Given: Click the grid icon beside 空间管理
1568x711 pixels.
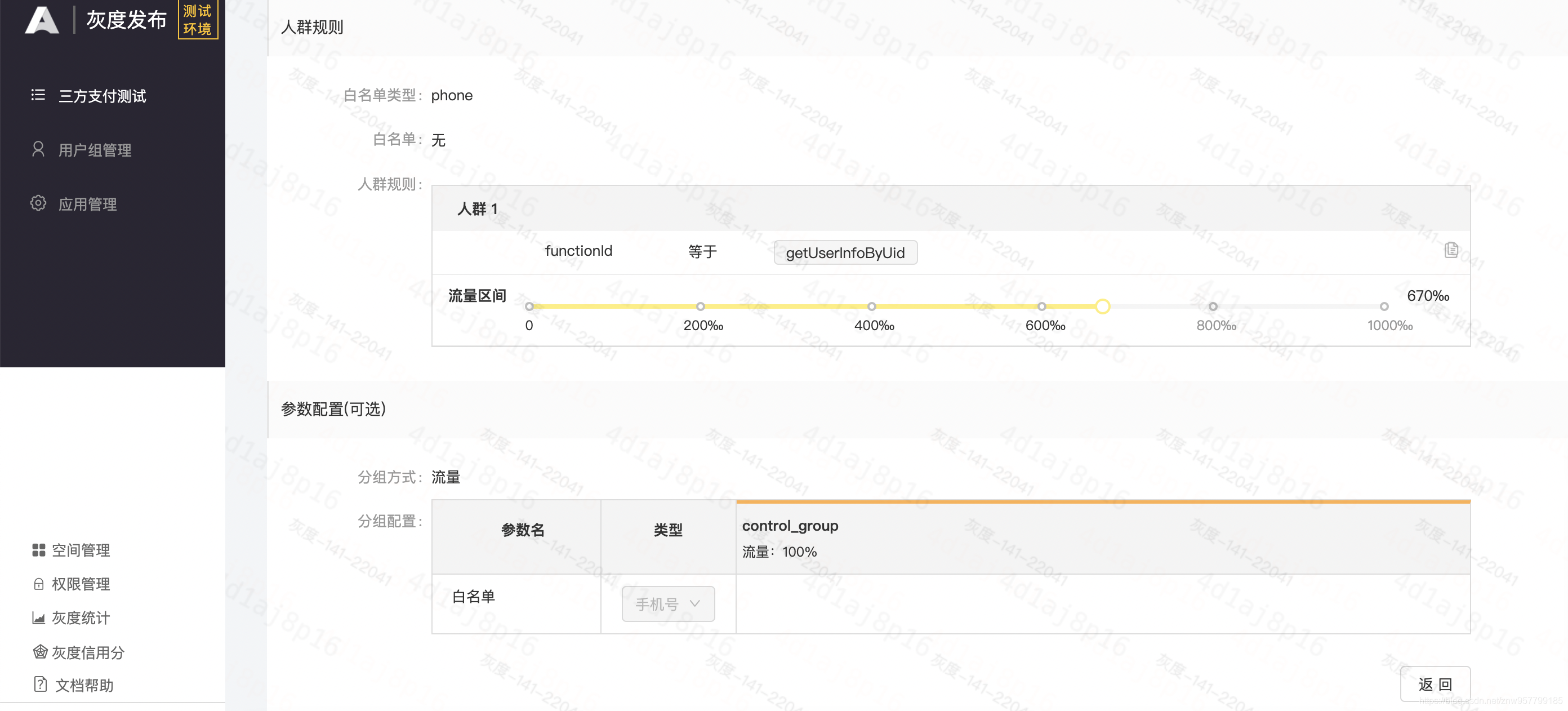Looking at the screenshot, I should (x=38, y=550).
